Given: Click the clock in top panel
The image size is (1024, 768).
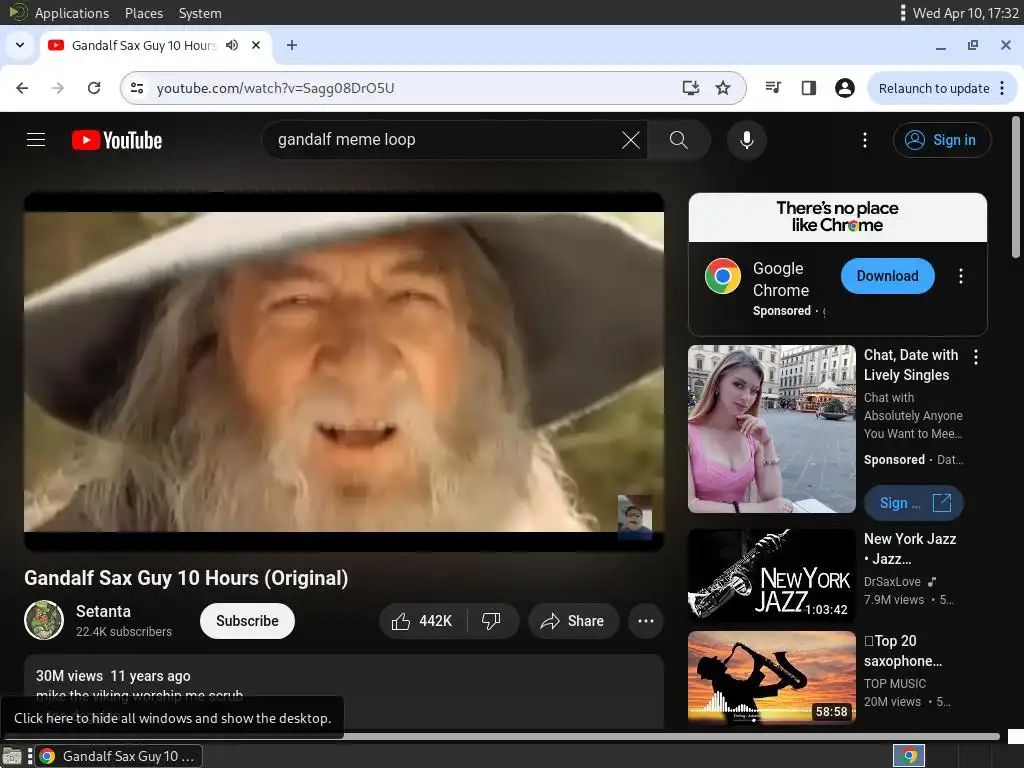Looking at the screenshot, I should [x=965, y=13].
